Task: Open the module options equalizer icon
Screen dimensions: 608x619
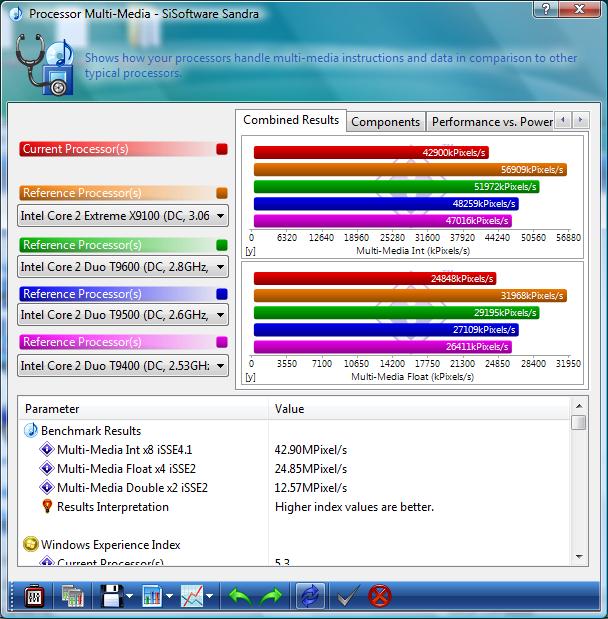Action: [x=34, y=596]
